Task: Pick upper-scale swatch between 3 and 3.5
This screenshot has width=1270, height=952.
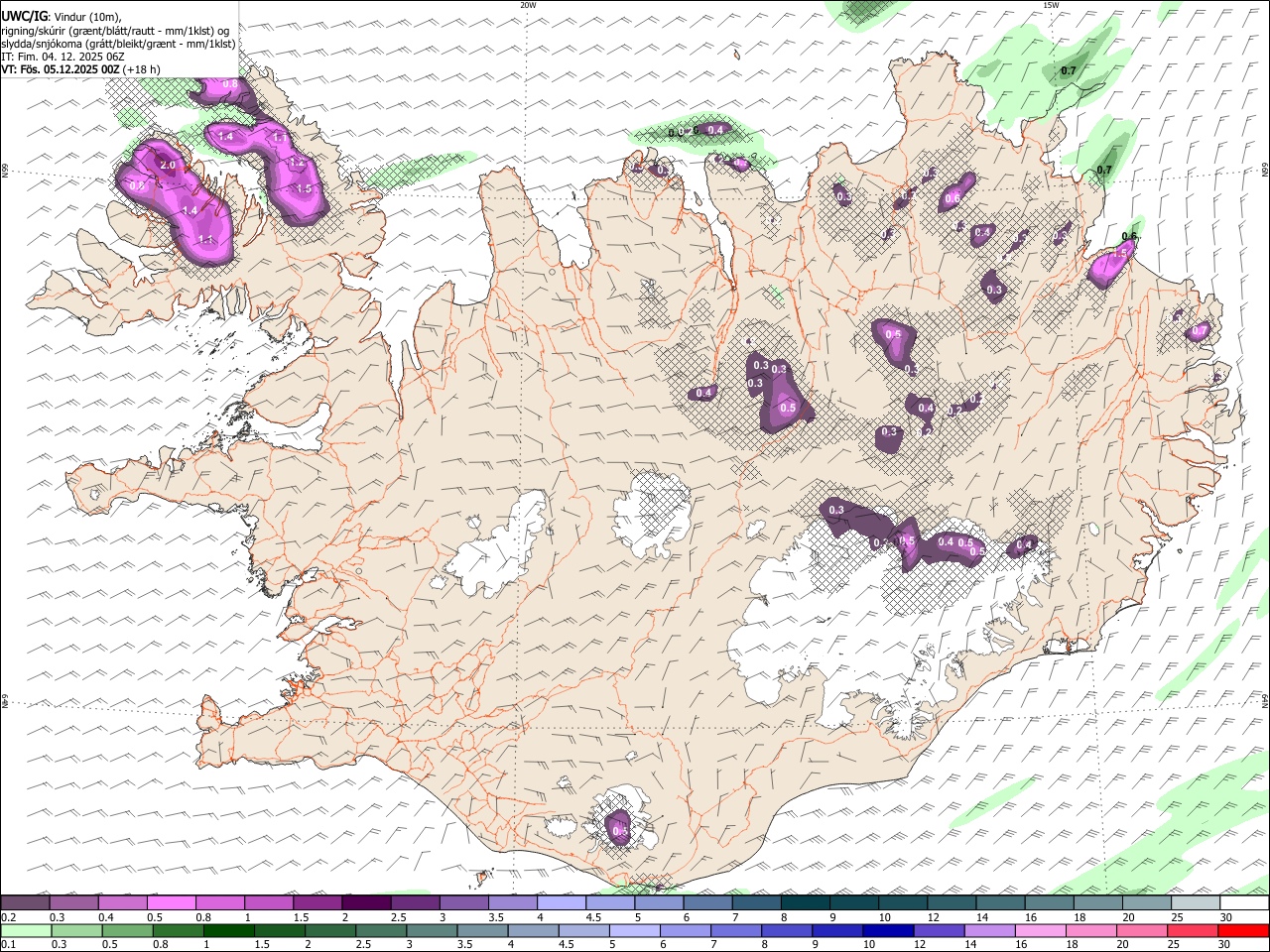Action: [x=464, y=902]
